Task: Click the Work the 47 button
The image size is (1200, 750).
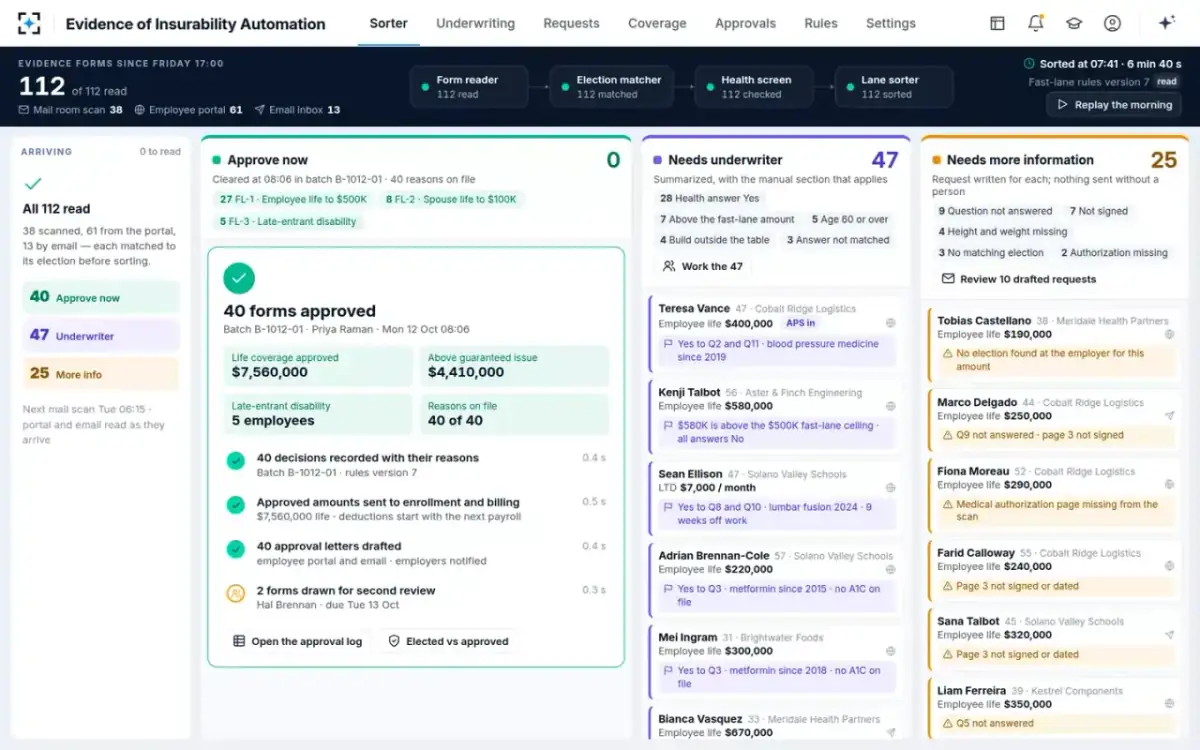Action: [702, 266]
